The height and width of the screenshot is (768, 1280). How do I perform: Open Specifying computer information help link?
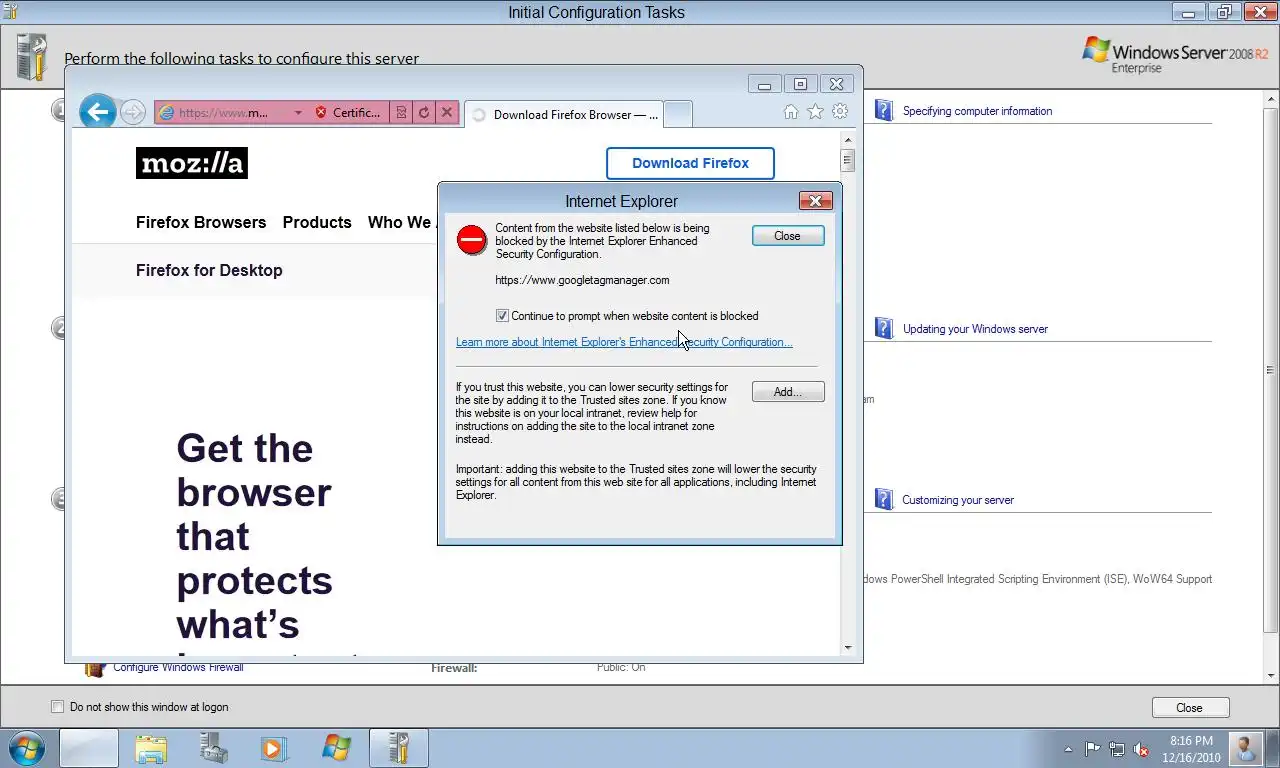[x=977, y=111]
